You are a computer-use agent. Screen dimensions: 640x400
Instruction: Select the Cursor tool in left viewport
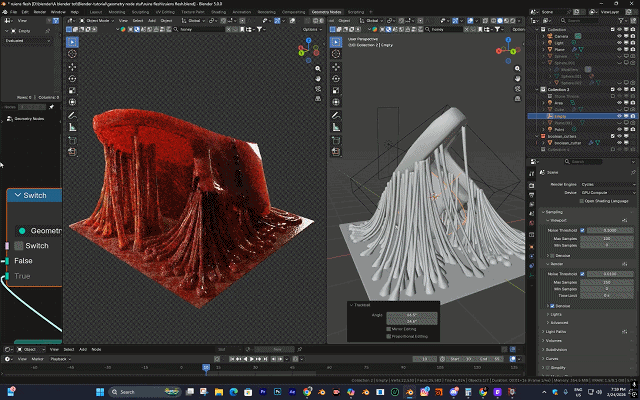(x=73, y=54)
